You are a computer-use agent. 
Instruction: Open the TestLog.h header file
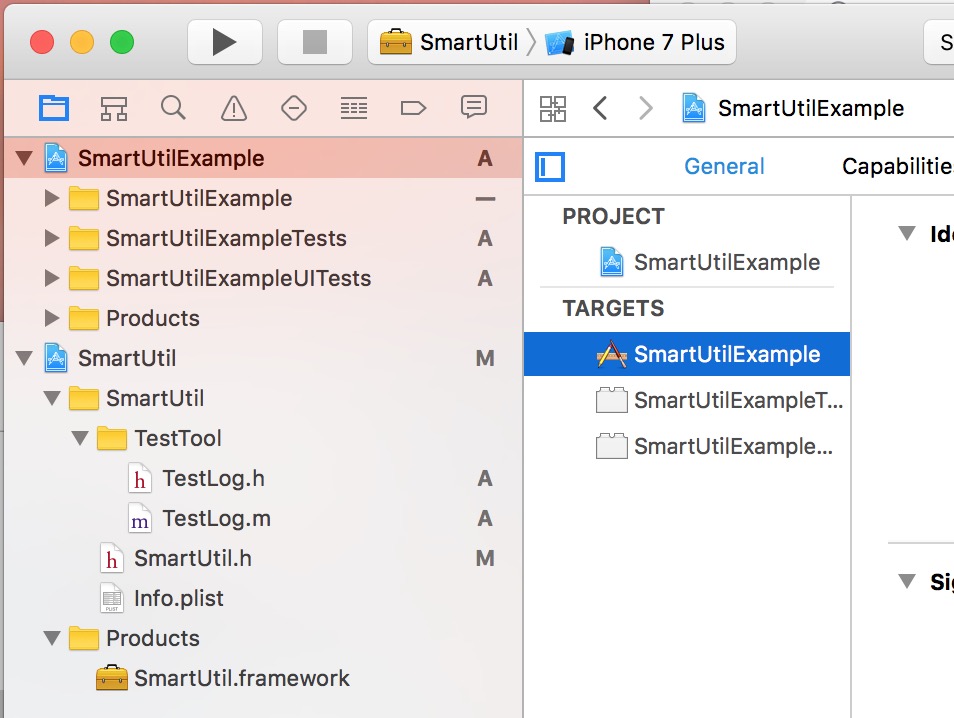[x=213, y=478]
